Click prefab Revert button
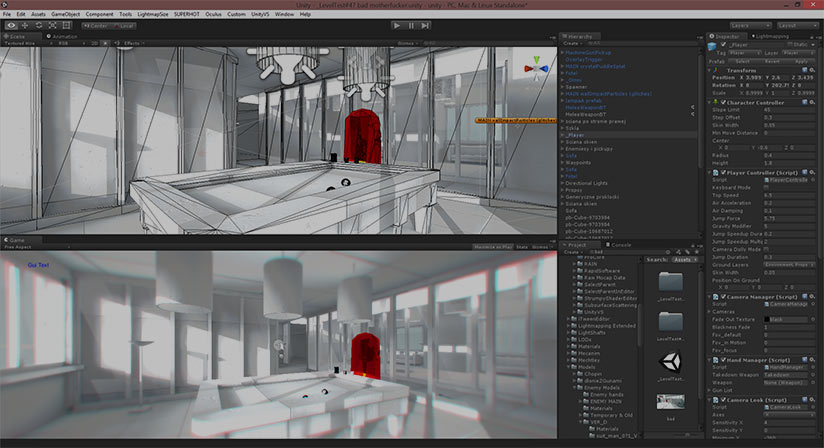This screenshot has height=448, width=824. coord(772,61)
